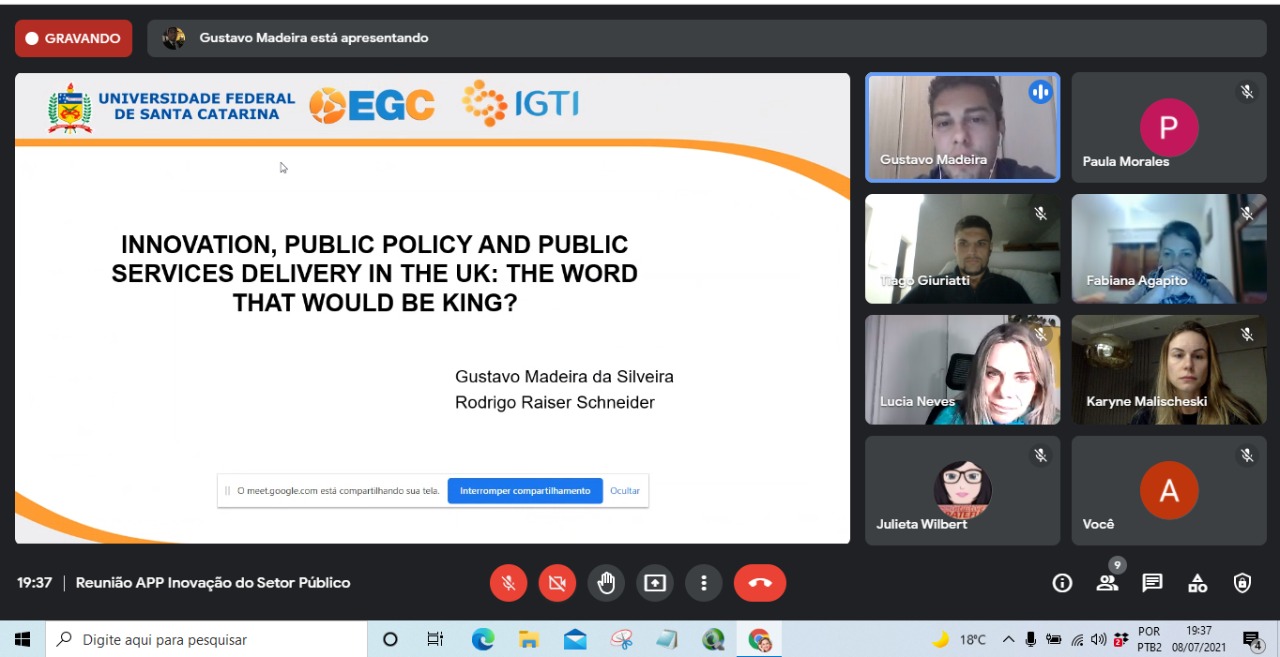Open the activities shapes icon
This screenshot has width=1280, height=657.
[x=1197, y=583]
